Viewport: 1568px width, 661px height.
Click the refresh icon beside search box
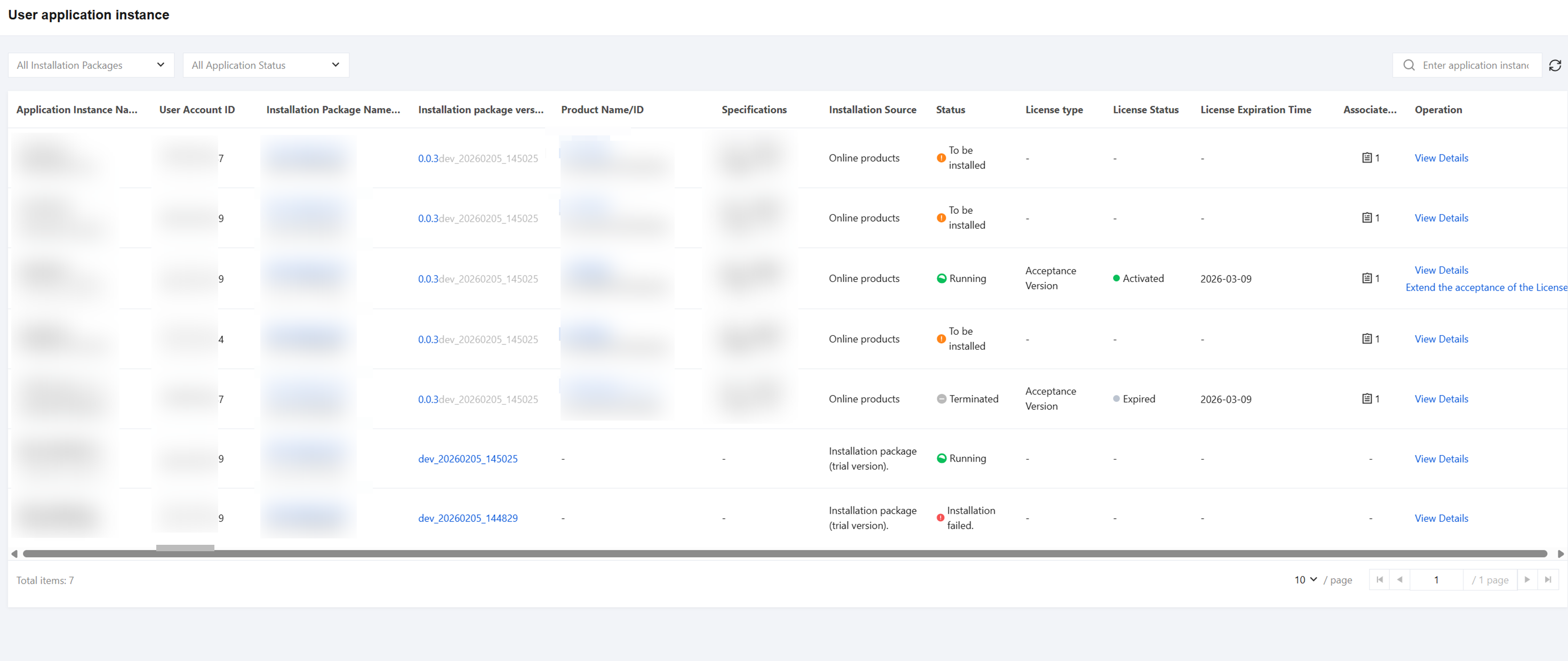pyautogui.click(x=1555, y=65)
